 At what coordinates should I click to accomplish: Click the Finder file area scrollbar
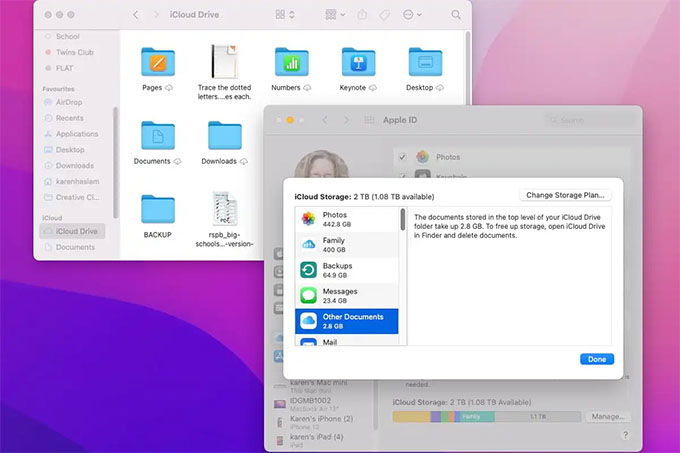tap(468, 67)
